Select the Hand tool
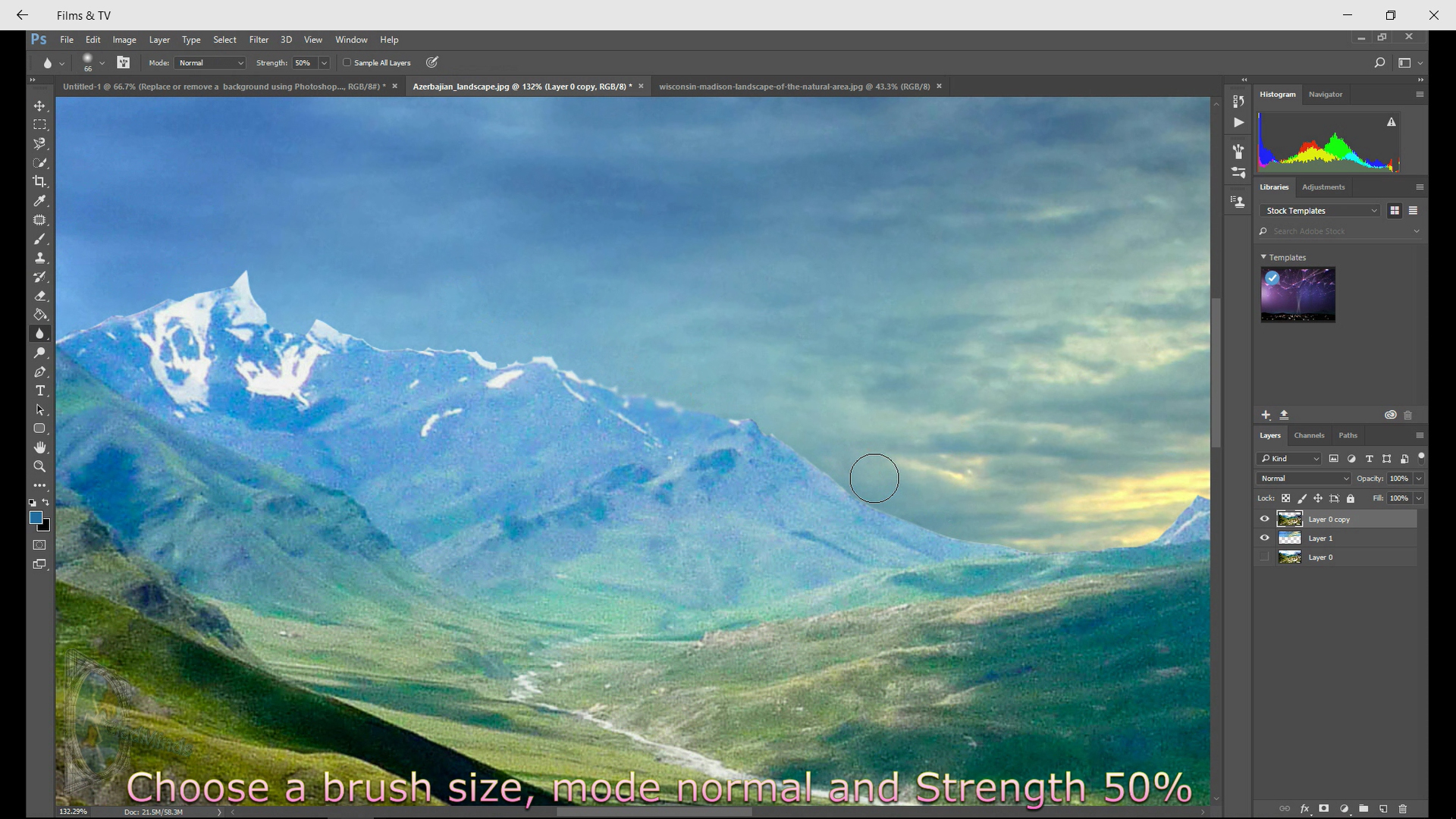1456x819 pixels. (40, 447)
